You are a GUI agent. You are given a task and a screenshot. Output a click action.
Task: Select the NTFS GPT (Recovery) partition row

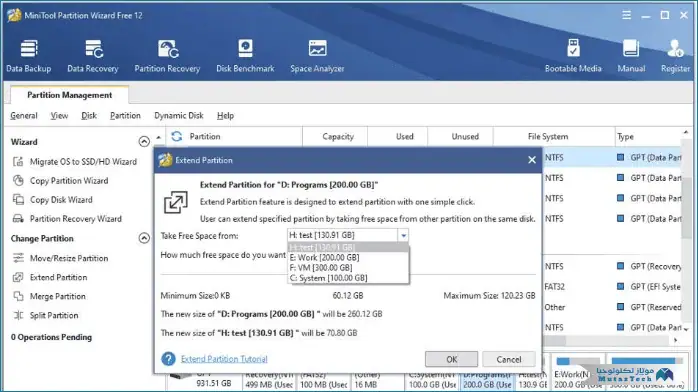pyautogui.click(x=613, y=266)
